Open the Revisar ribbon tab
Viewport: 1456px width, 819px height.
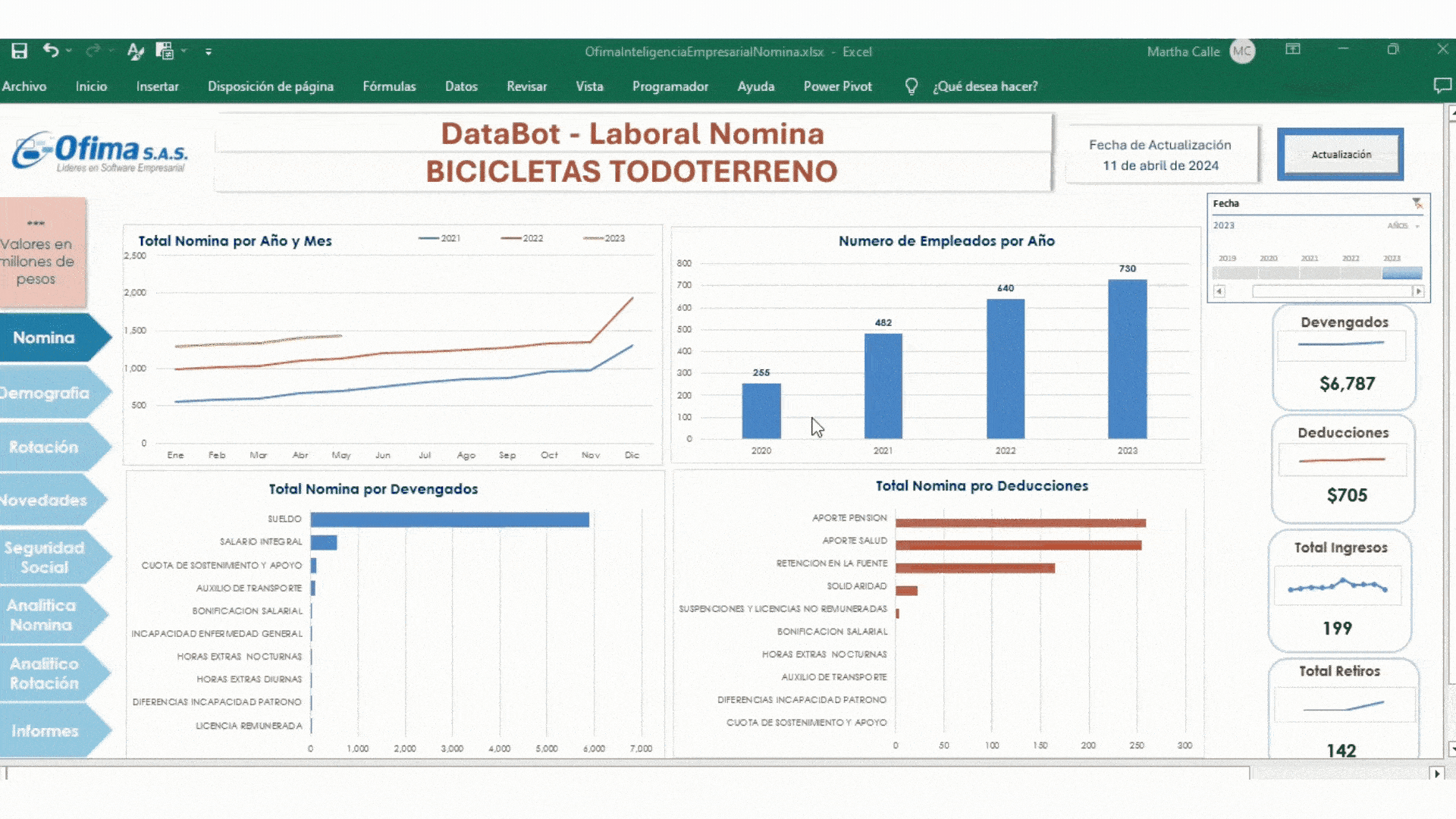pos(526,86)
